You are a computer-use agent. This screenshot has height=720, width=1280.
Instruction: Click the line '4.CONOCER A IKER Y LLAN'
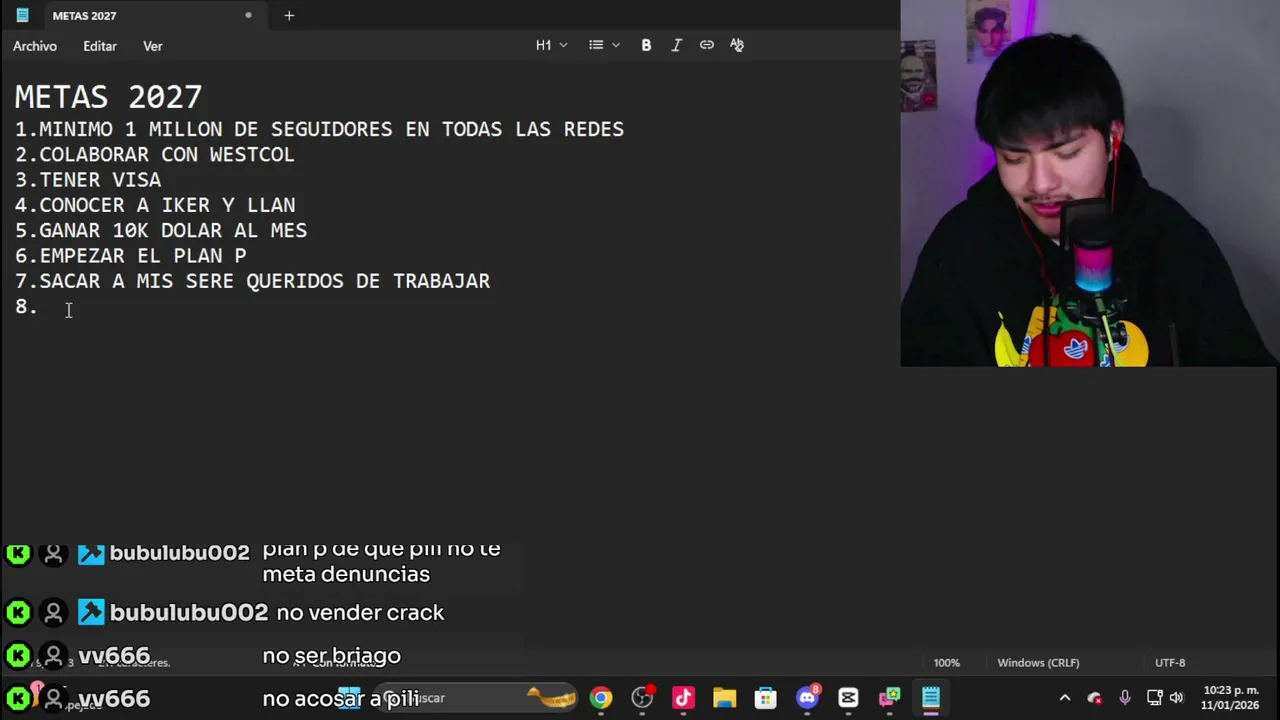[155, 205]
